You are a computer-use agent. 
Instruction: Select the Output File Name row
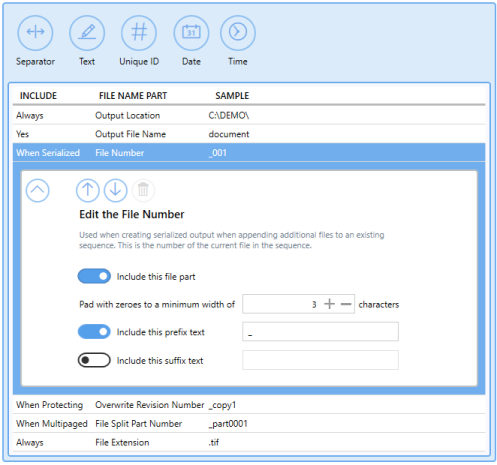(x=249, y=134)
